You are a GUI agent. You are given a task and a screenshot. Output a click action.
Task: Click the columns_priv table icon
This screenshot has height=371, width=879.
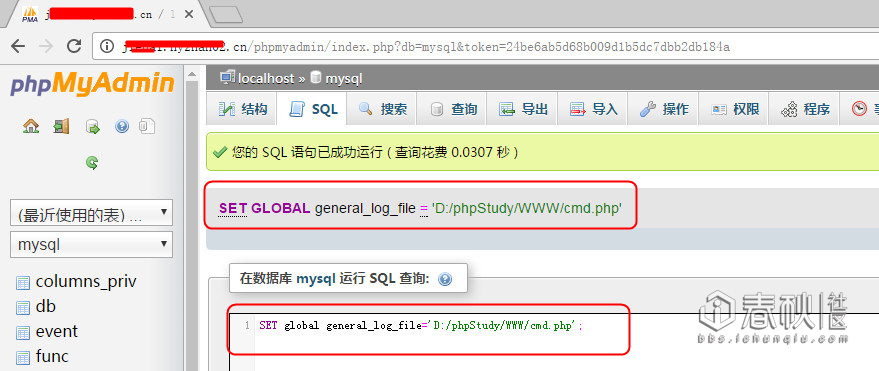[x=23, y=282]
